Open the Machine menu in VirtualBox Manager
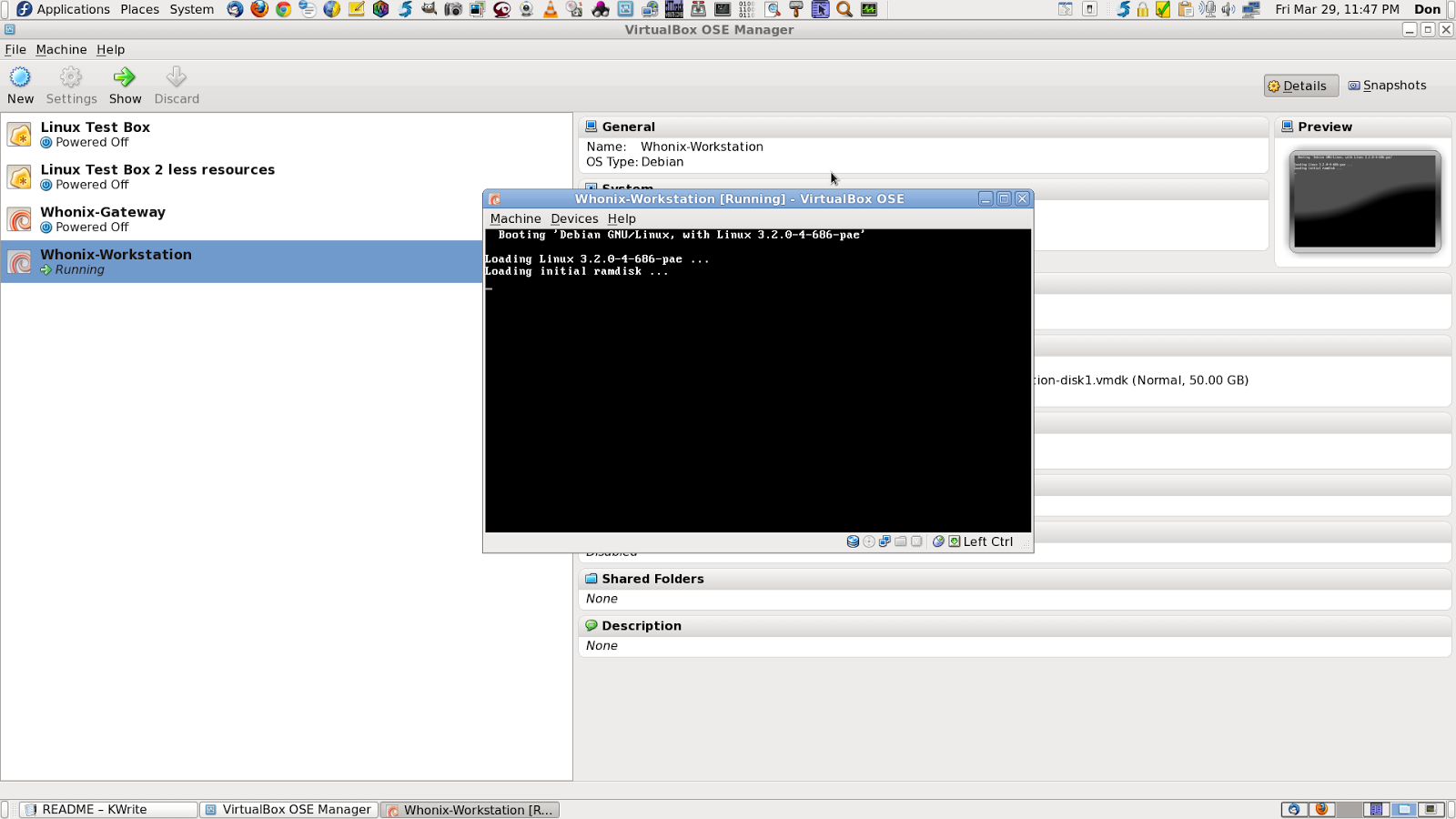The width and height of the screenshot is (1456, 819). [61, 49]
